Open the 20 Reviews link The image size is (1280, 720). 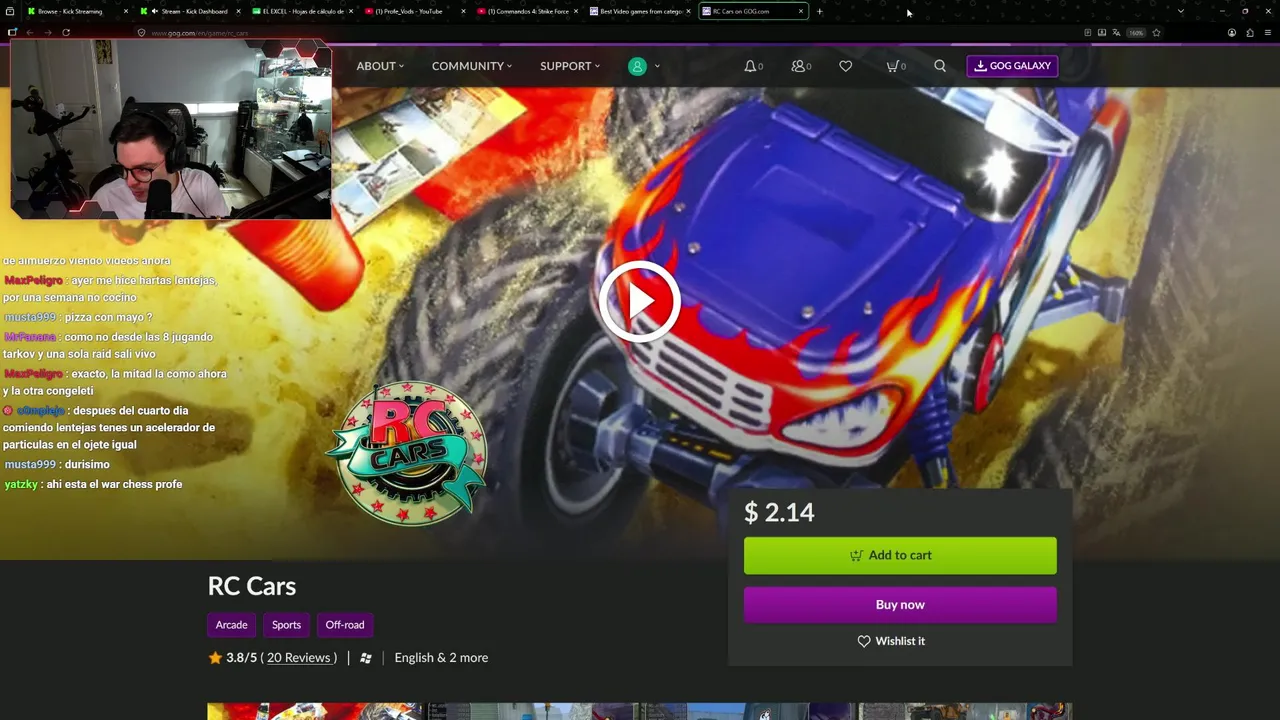(298, 658)
